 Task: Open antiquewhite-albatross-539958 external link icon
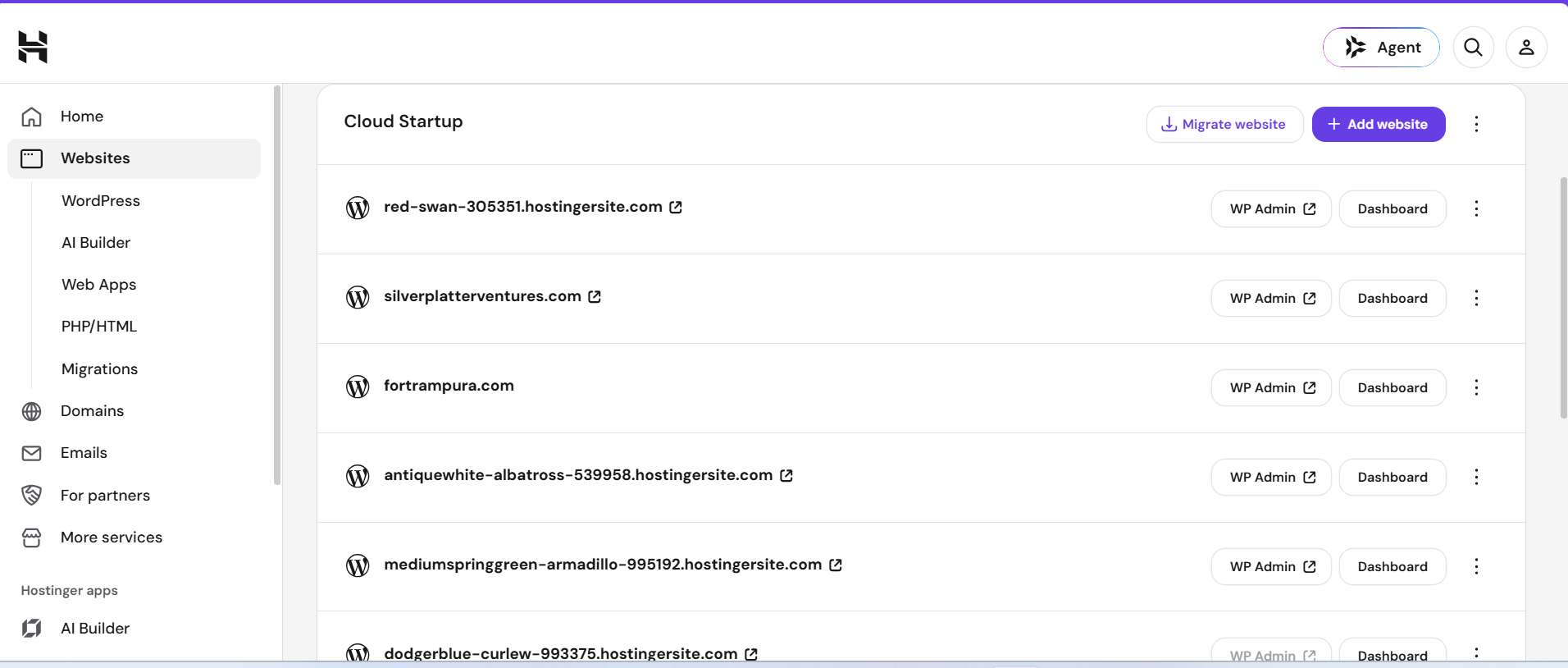click(786, 475)
